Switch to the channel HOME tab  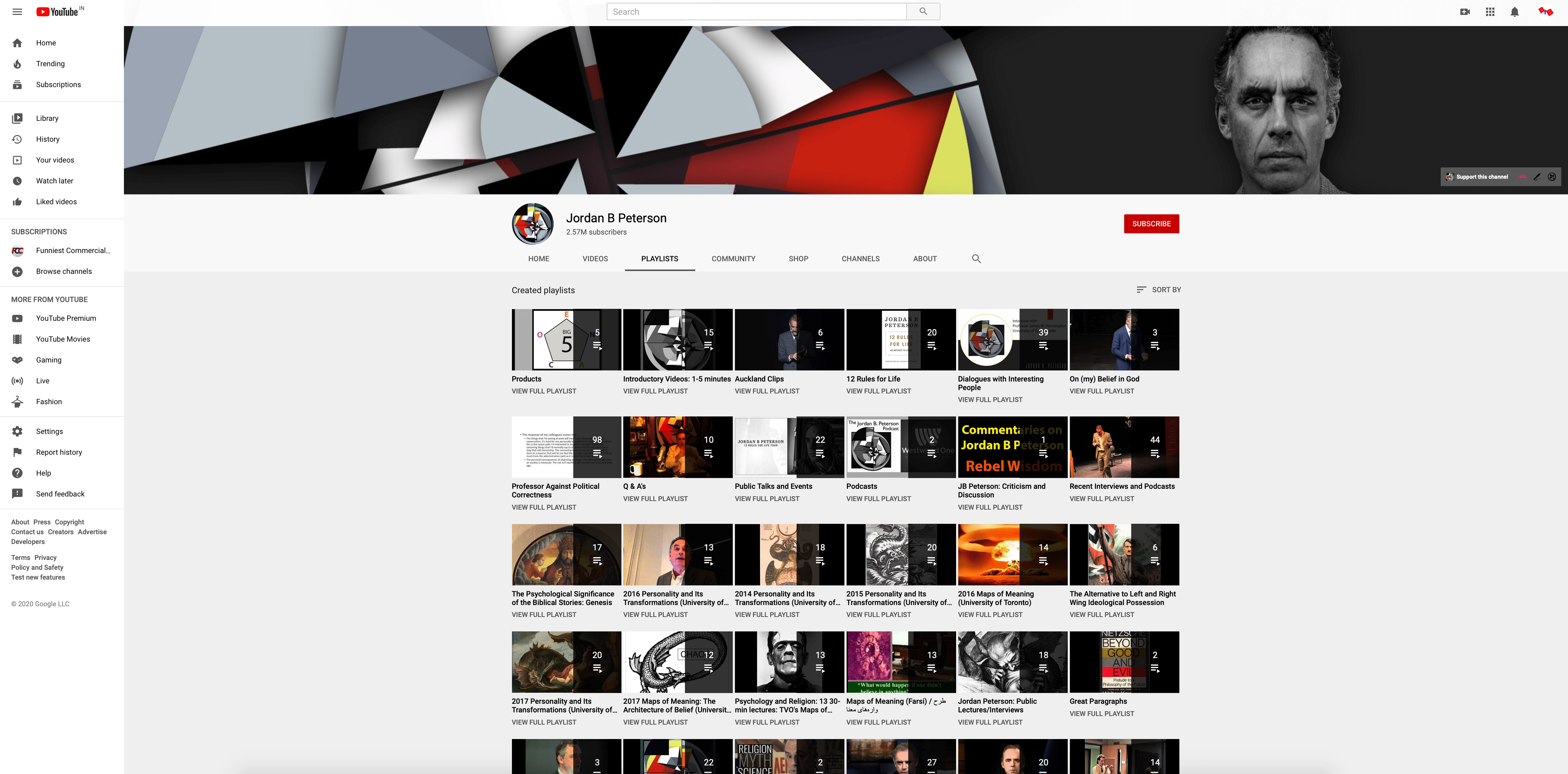[539, 259]
